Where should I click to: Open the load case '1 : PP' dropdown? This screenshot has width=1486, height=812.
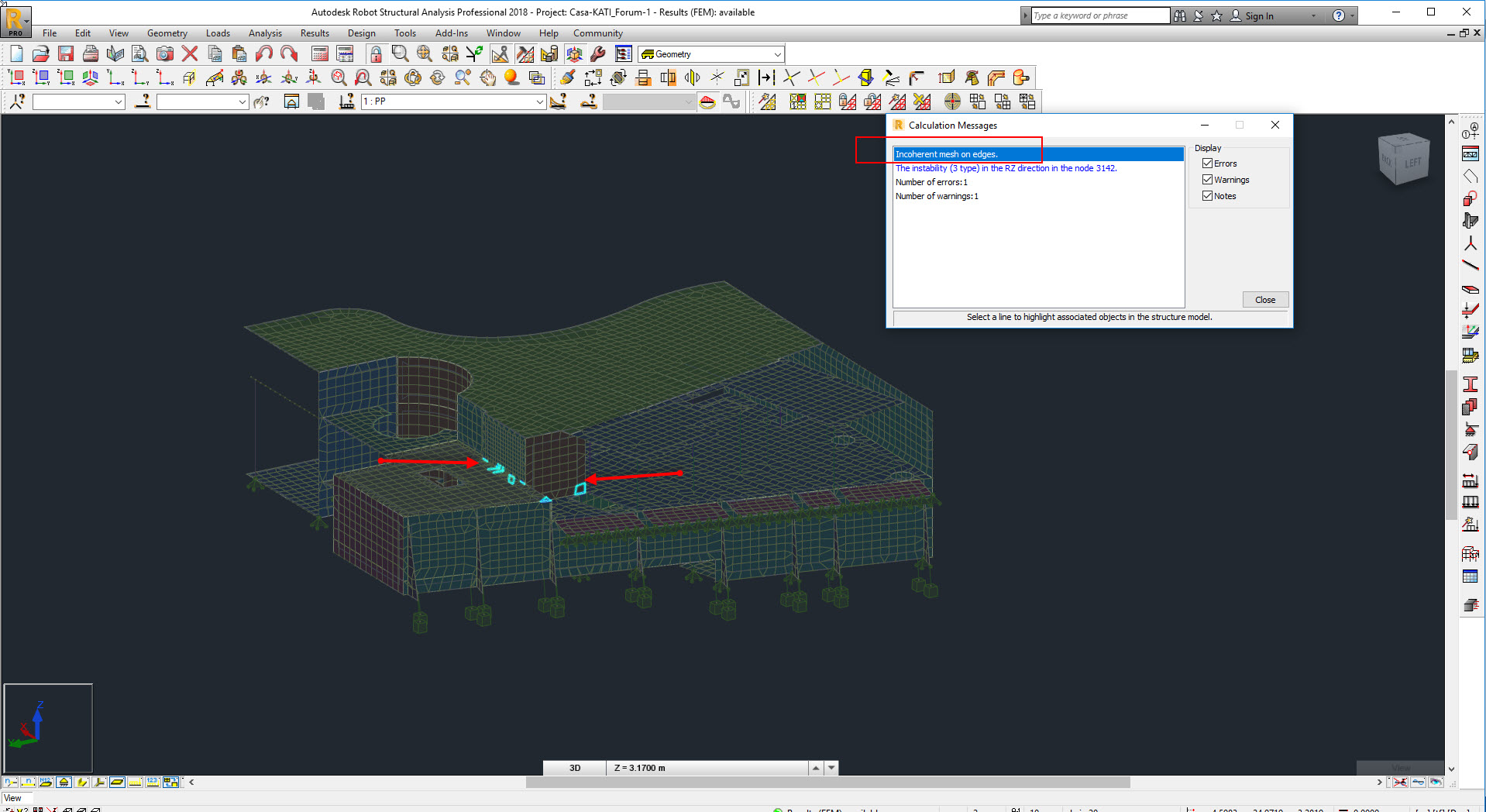(x=539, y=101)
